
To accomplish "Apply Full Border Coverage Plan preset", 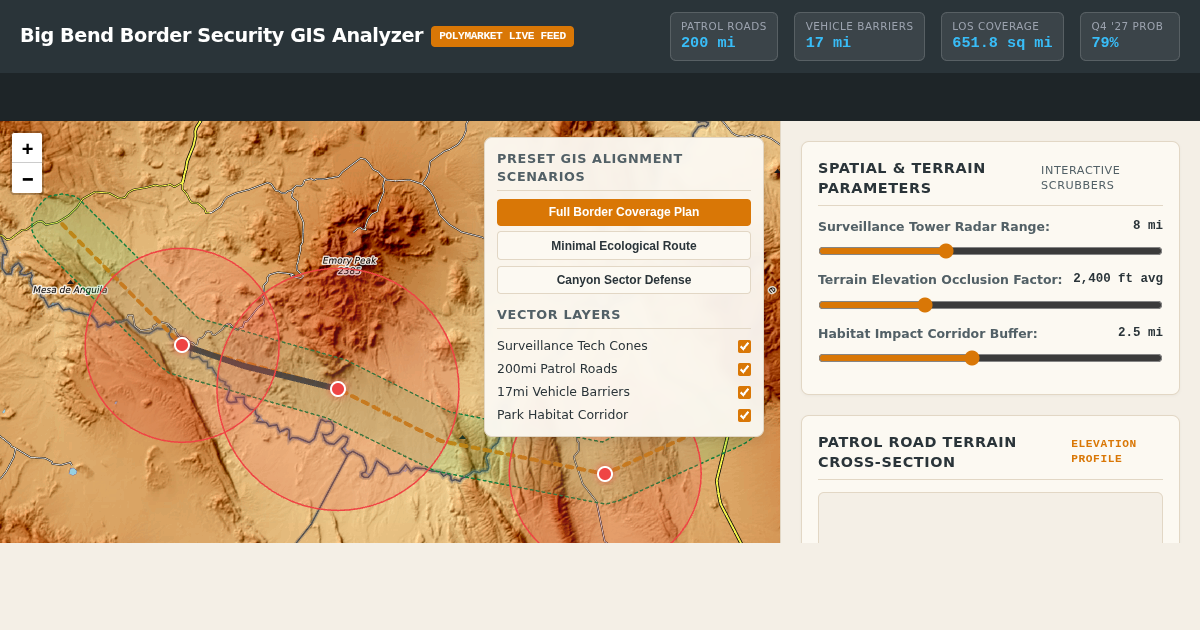I will (x=624, y=212).
